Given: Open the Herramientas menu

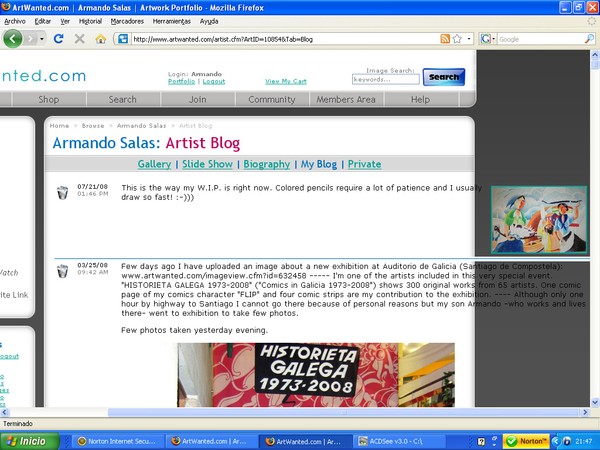Looking at the screenshot, I should [x=171, y=21].
